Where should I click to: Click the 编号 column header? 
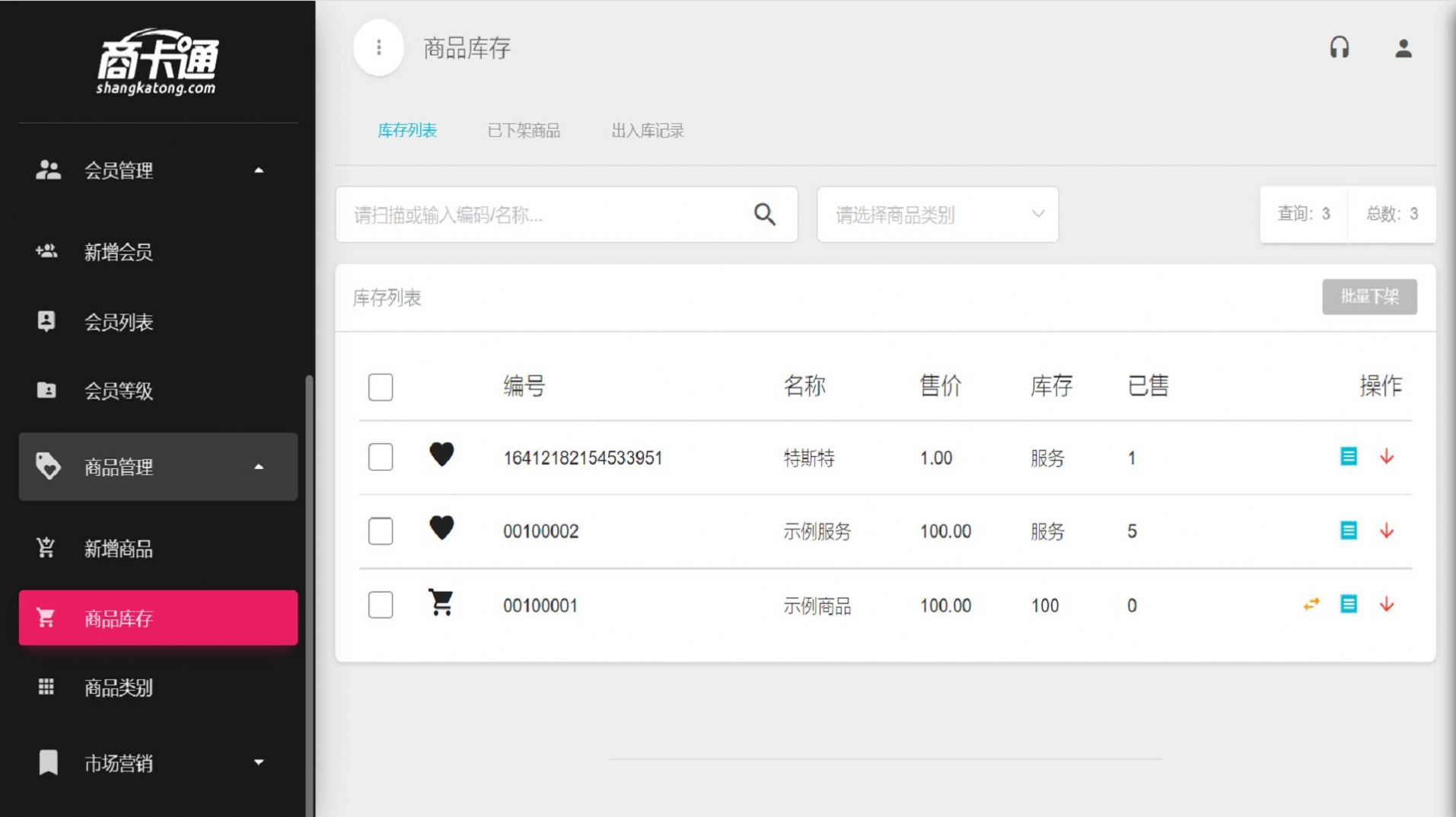524,386
